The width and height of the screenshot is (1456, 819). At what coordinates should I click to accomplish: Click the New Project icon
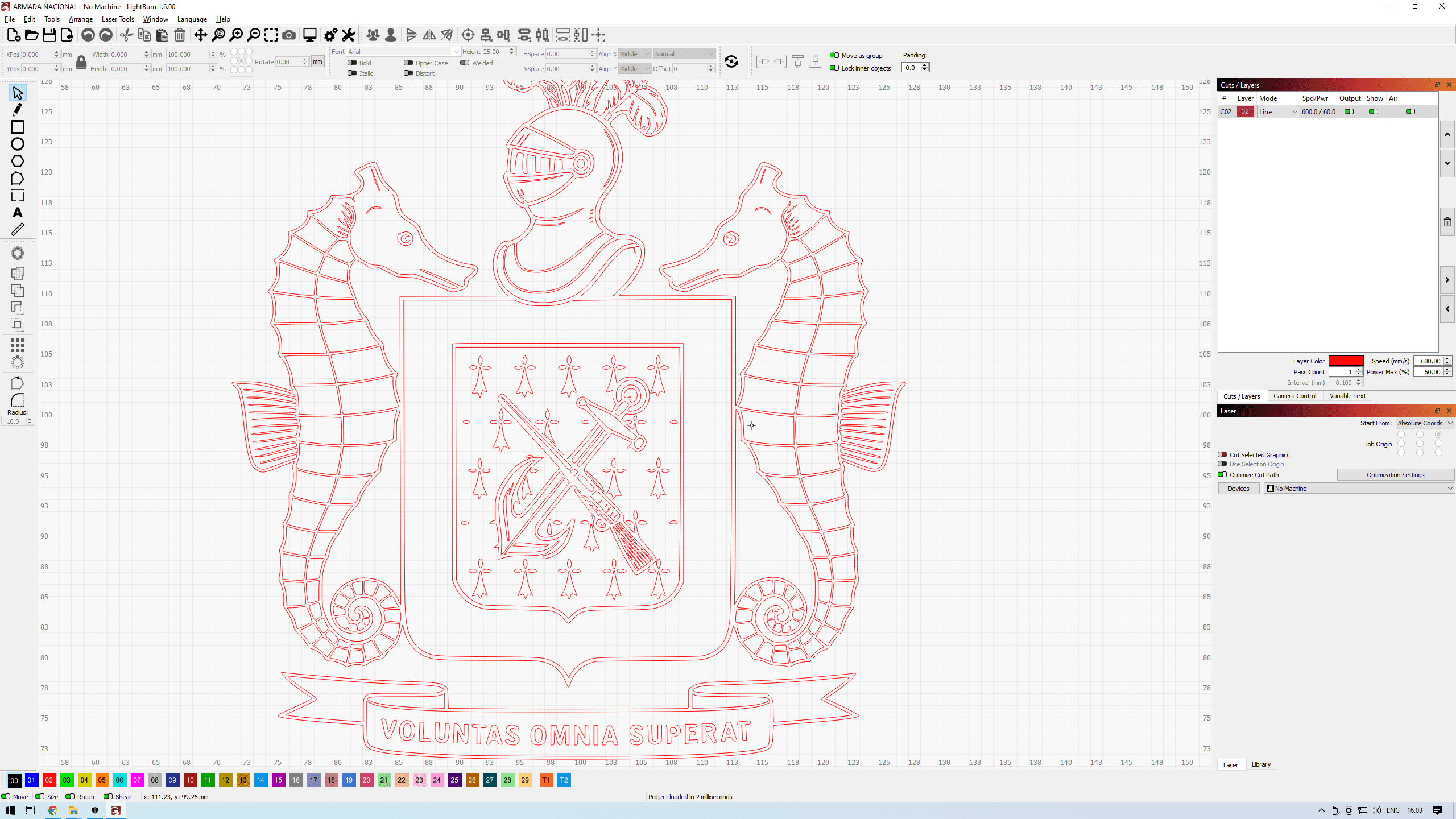14,35
